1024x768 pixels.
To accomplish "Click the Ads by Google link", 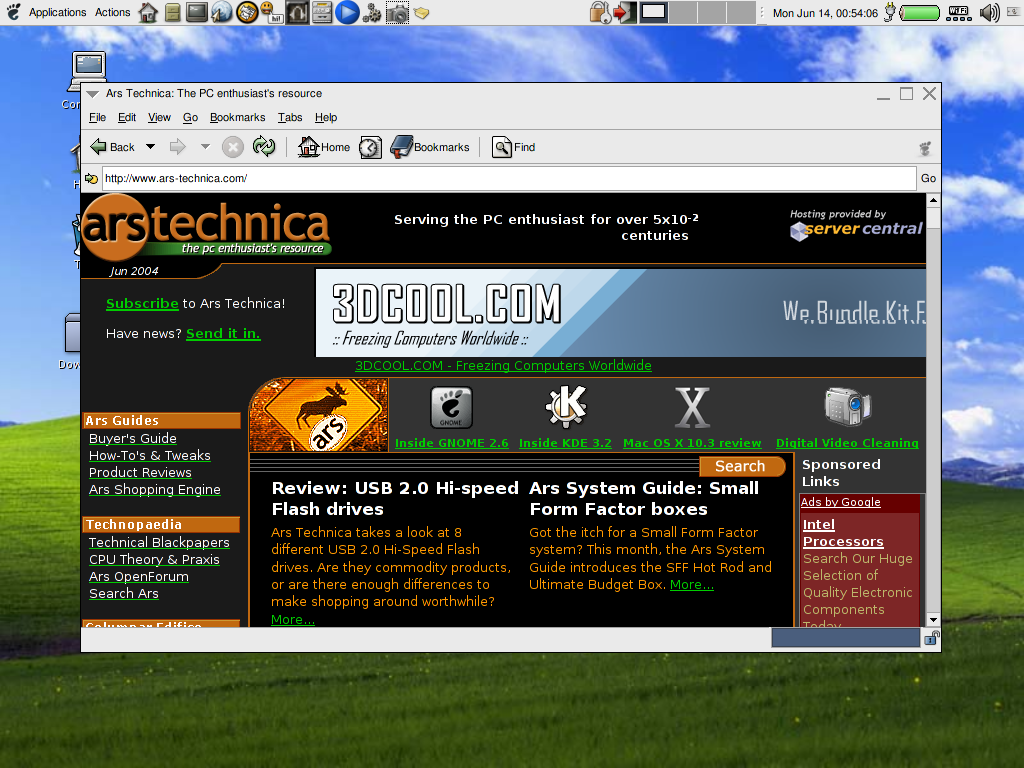I will coord(840,502).
